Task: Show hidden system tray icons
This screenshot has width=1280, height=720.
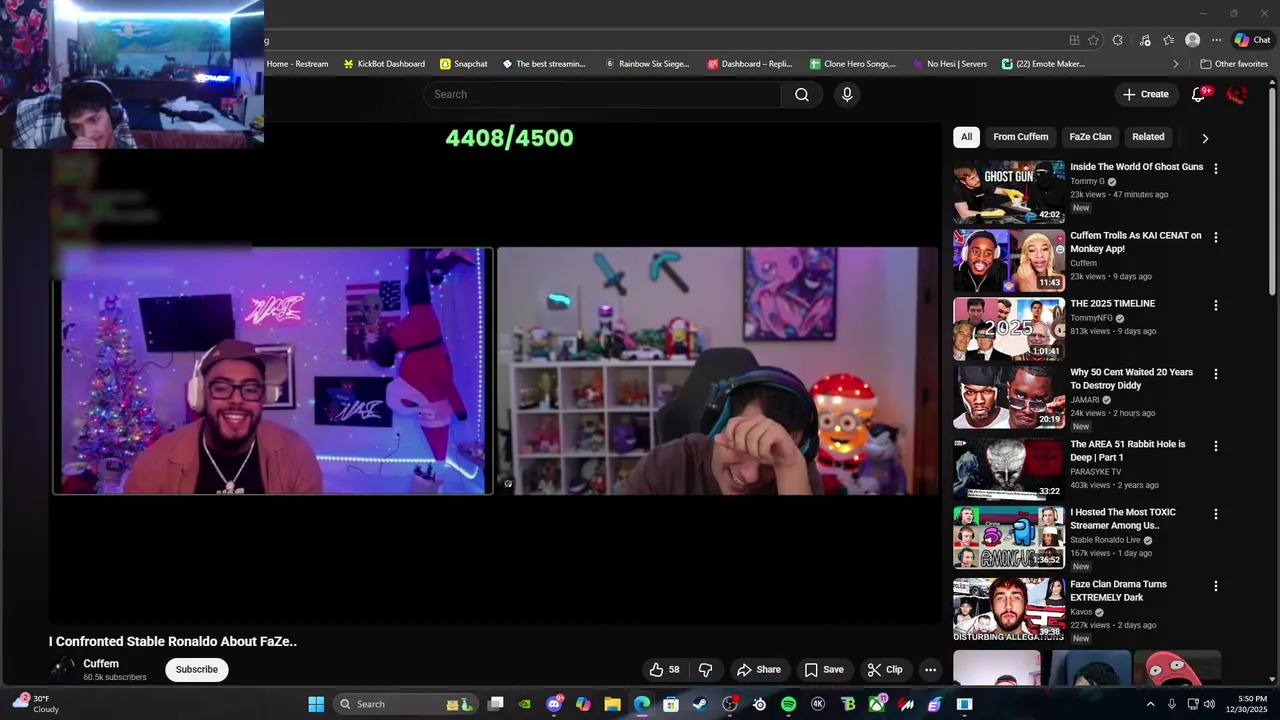Action: click(x=1150, y=704)
